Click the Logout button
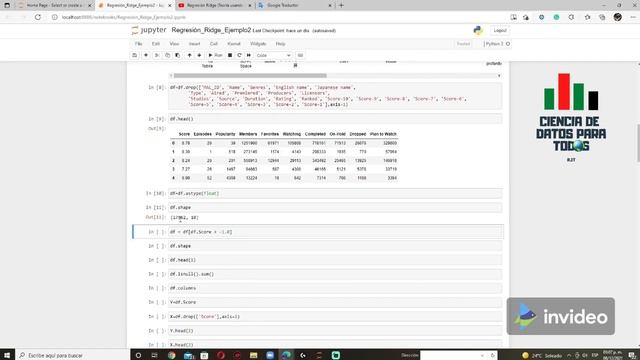This screenshot has height=360, width=640. click(x=500, y=31)
